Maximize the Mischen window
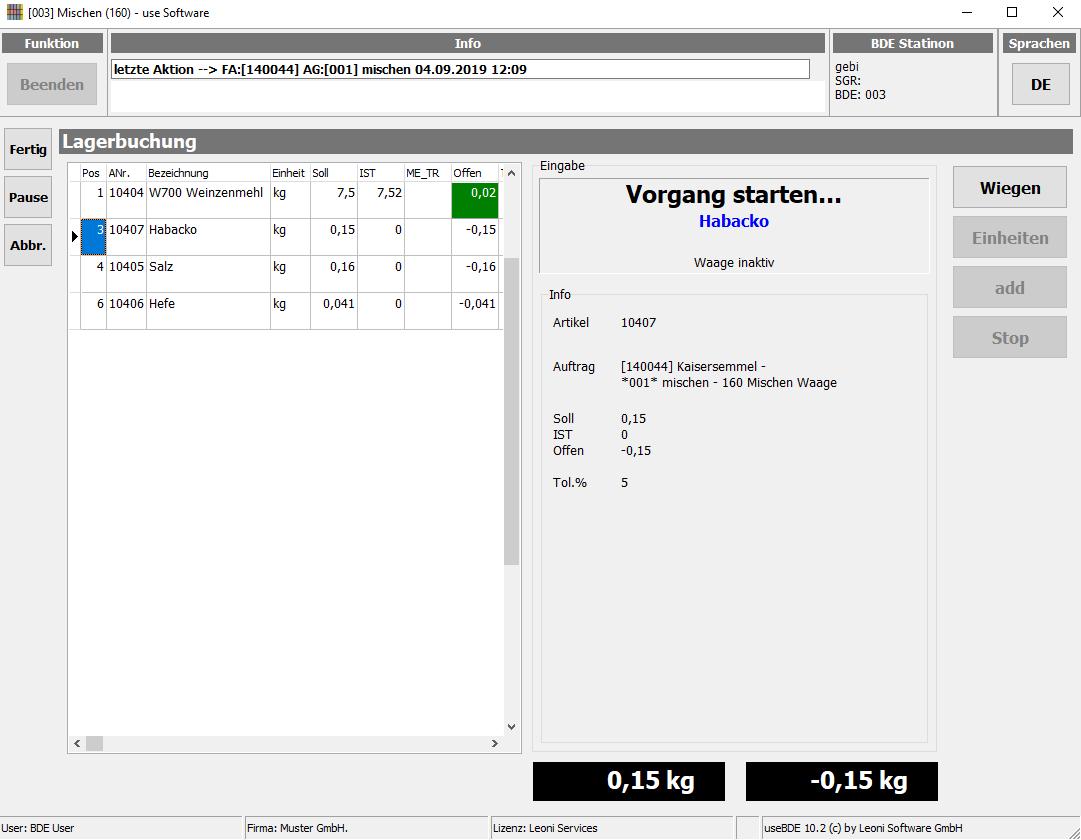Image resolution: width=1081 pixels, height=840 pixels. [x=1012, y=12]
